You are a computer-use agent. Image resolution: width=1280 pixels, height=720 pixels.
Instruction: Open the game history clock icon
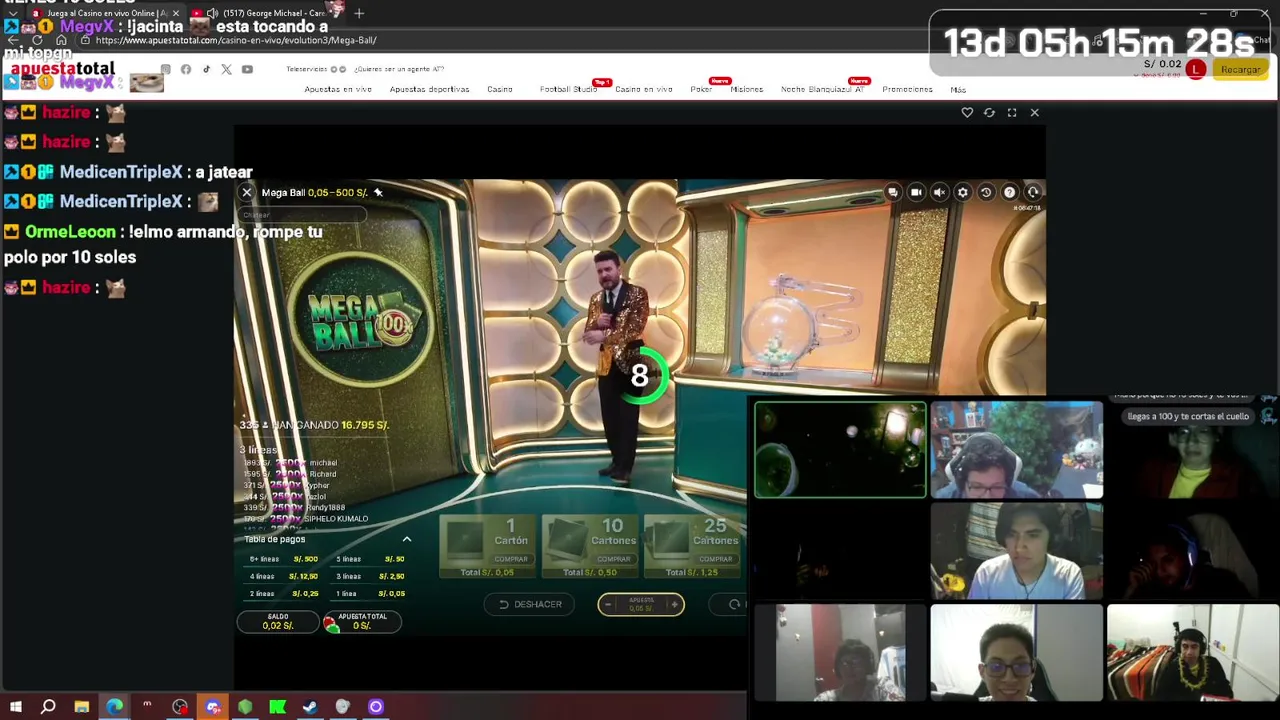[986, 192]
